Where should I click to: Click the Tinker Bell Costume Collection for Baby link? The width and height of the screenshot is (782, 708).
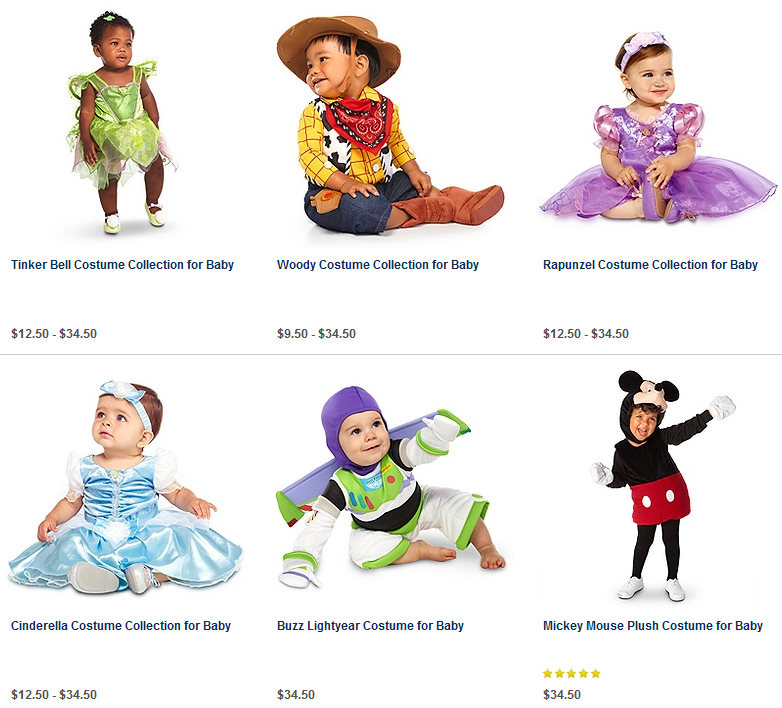click(x=122, y=265)
